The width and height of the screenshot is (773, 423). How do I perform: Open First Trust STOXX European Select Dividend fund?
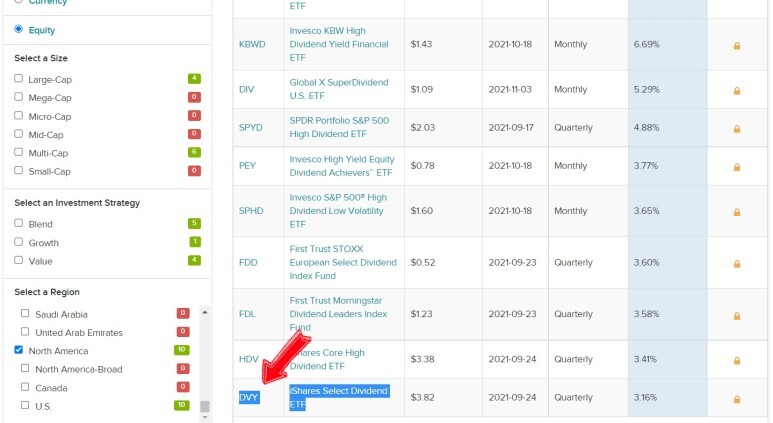343,262
